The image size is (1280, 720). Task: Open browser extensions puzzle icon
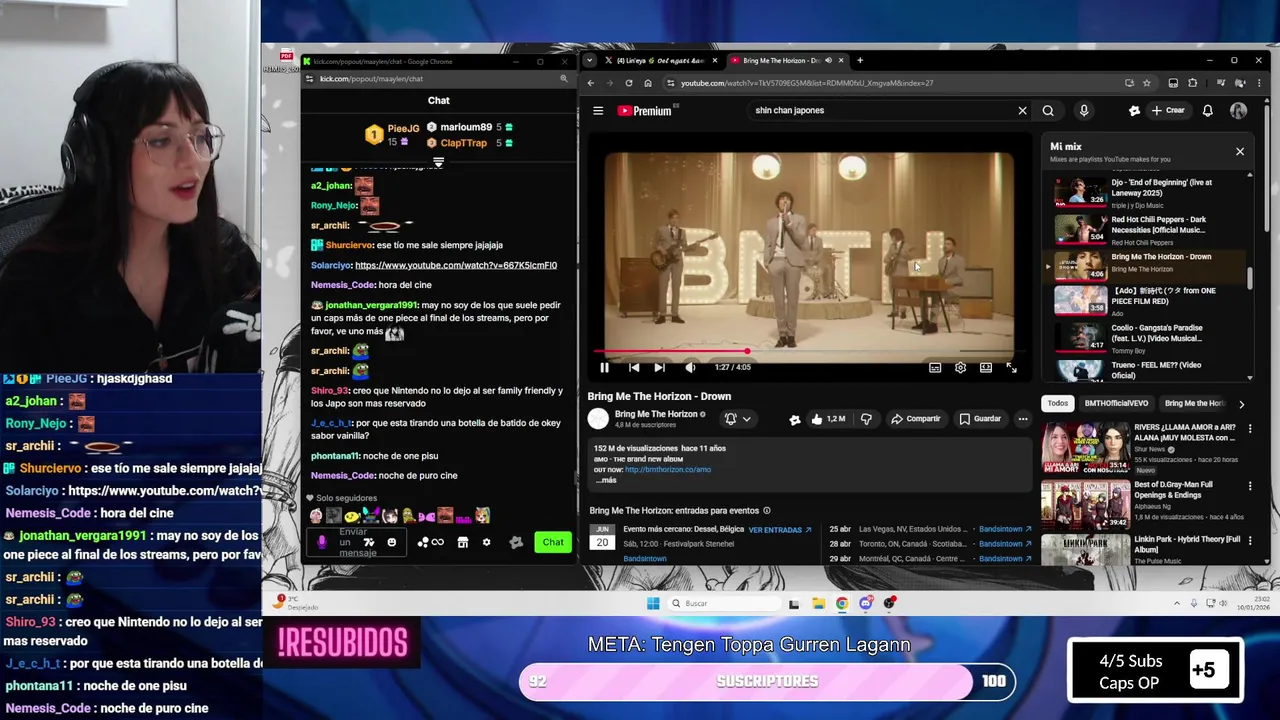tap(1193, 83)
